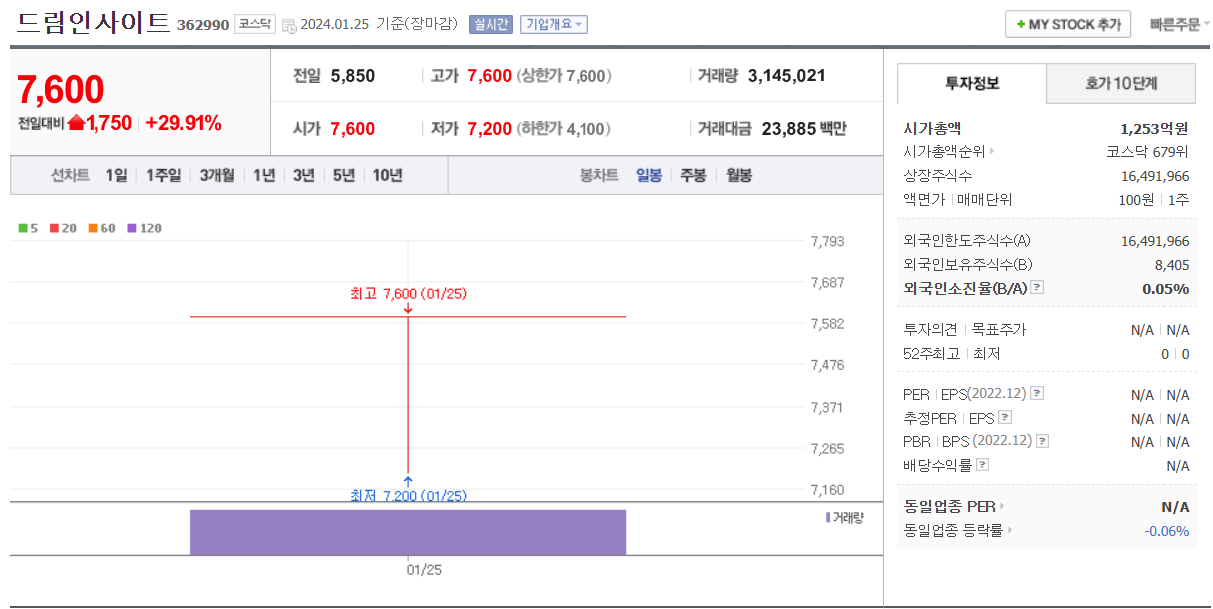This screenshot has height=609, width=1213.
Task: Click the help icon next to PER EPS(2022.12)
Action: tap(1037, 393)
